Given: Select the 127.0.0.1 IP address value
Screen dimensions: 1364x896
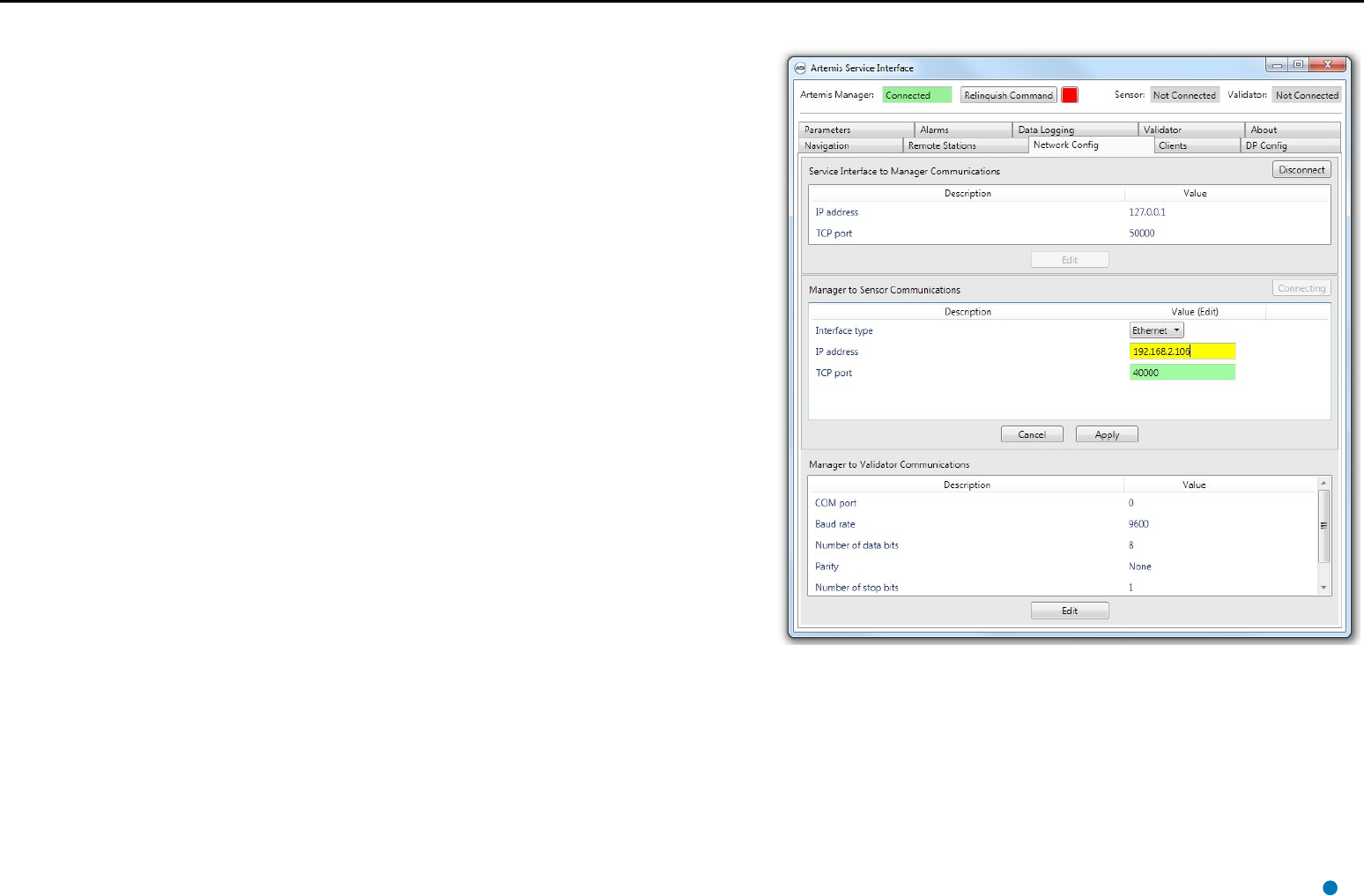Looking at the screenshot, I should point(1147,212).
